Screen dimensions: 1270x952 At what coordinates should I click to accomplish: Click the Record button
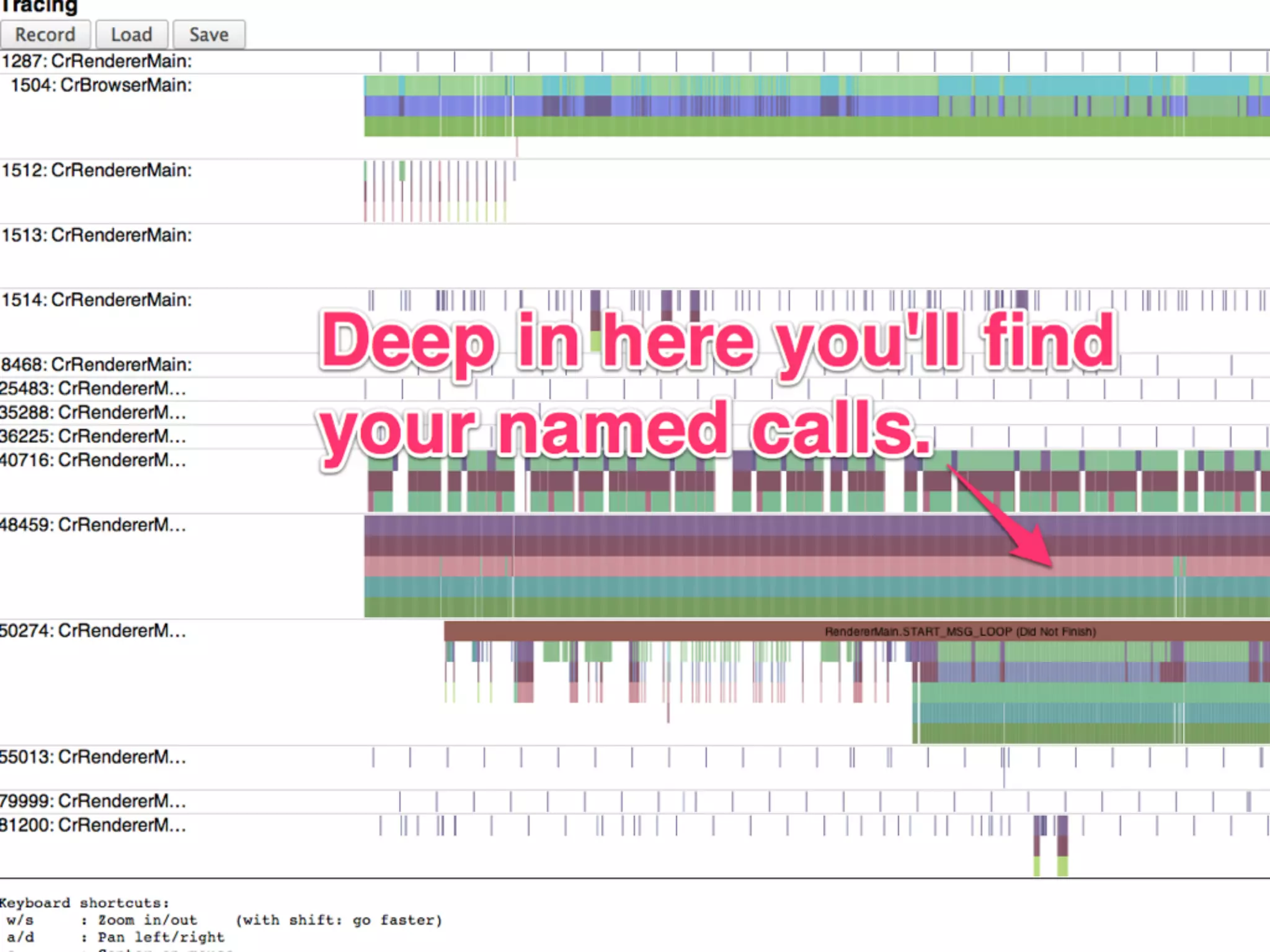[x=45, y=35]
